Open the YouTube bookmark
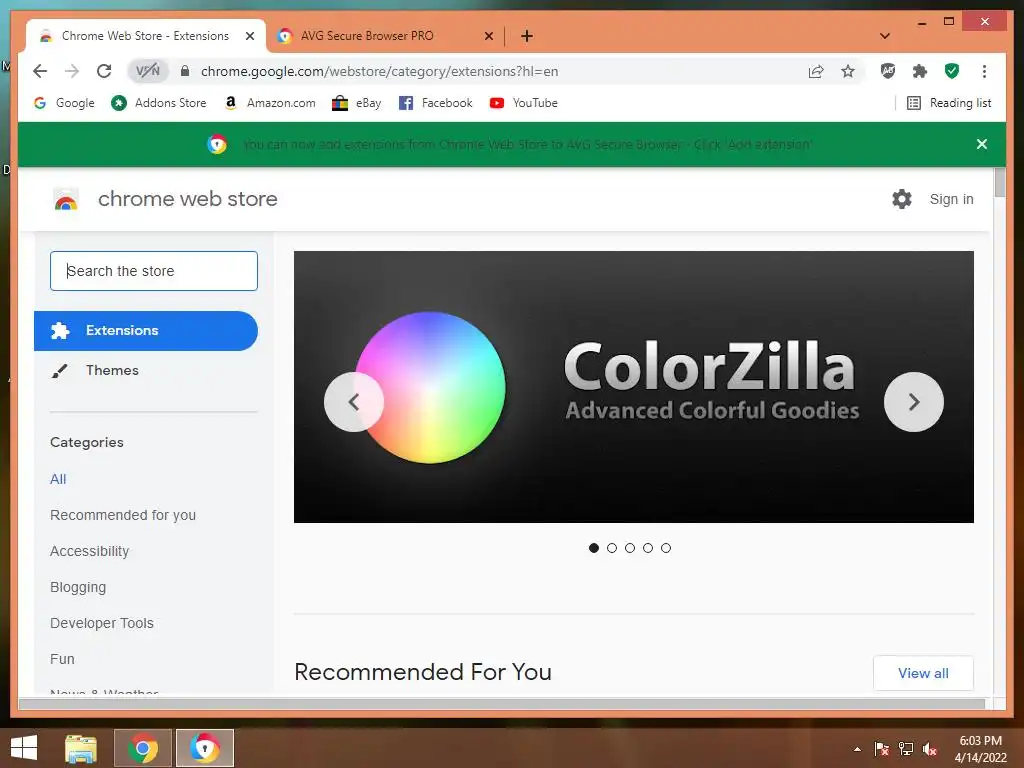 pos(523,103)
